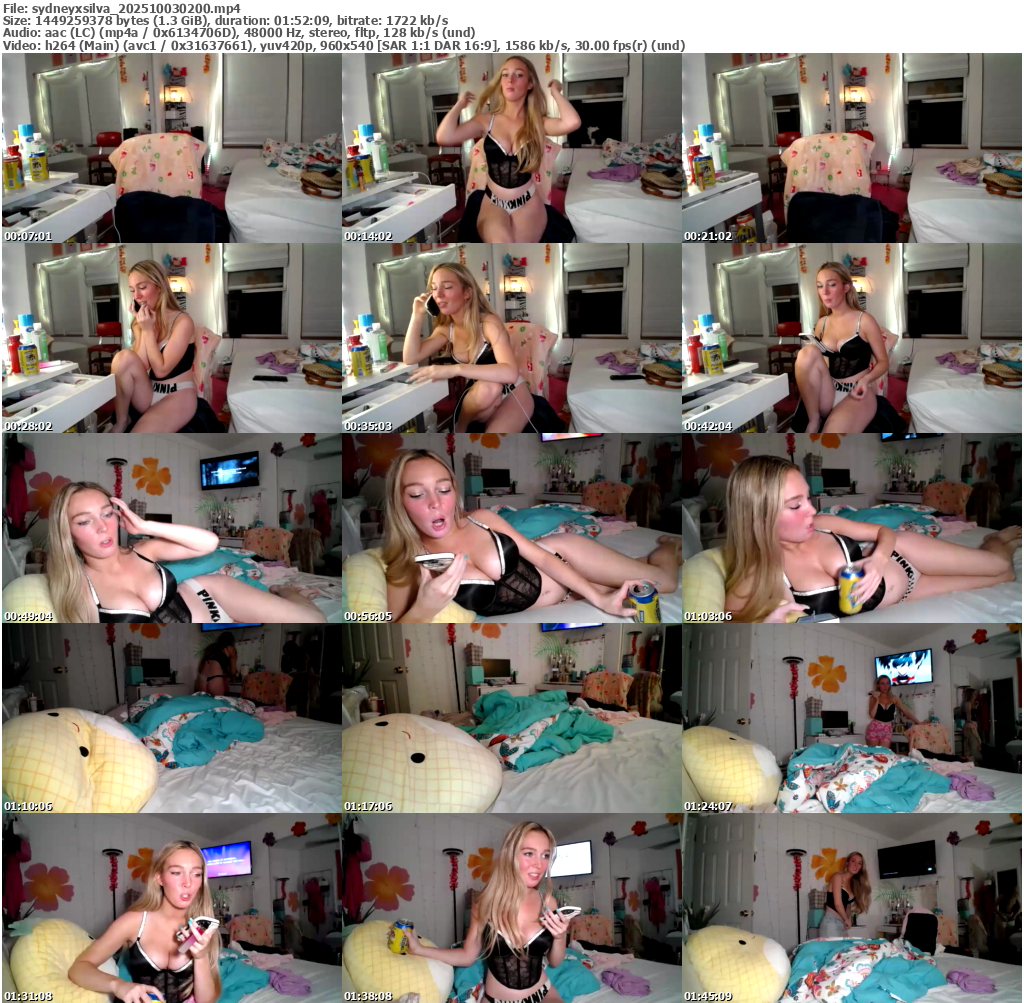The width and height of the screenshot is (1024, 1003).
Task: Open the thumbnail frame stamped 01:45:09
Action: pyautogui.click(x=852, y=908)
